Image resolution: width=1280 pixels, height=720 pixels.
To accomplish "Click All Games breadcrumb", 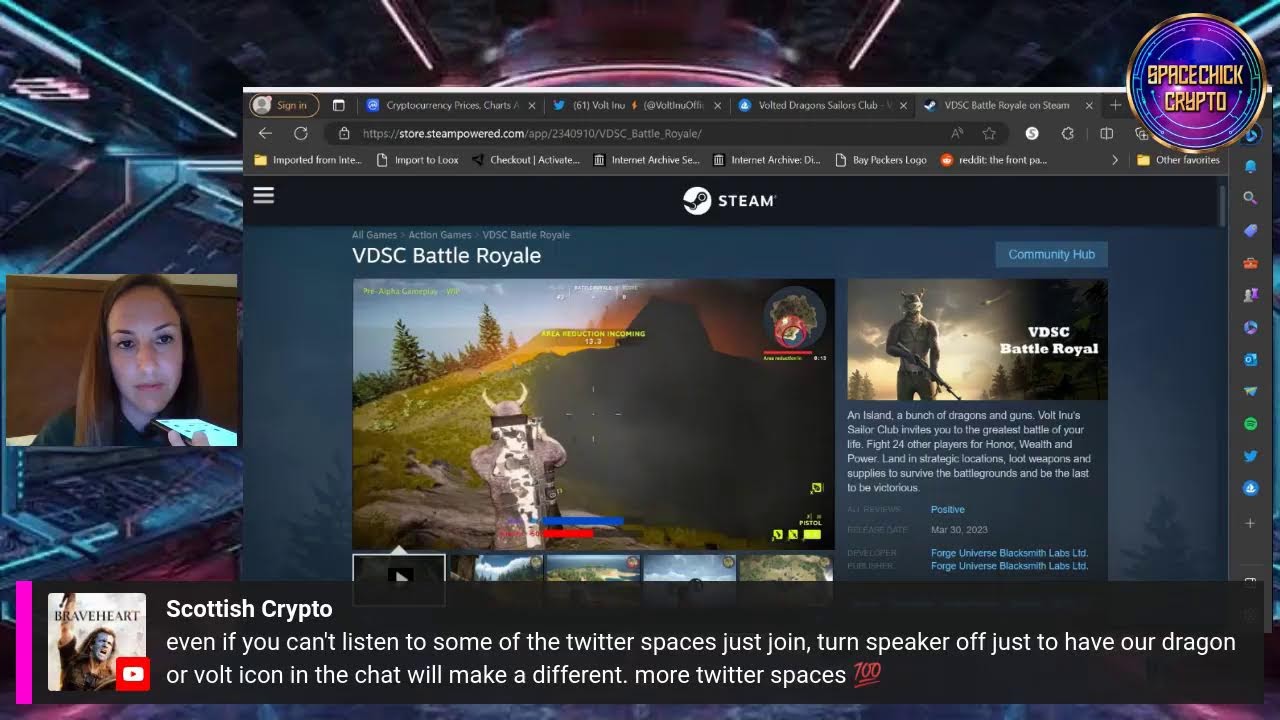I will click(x=374, y=235).
